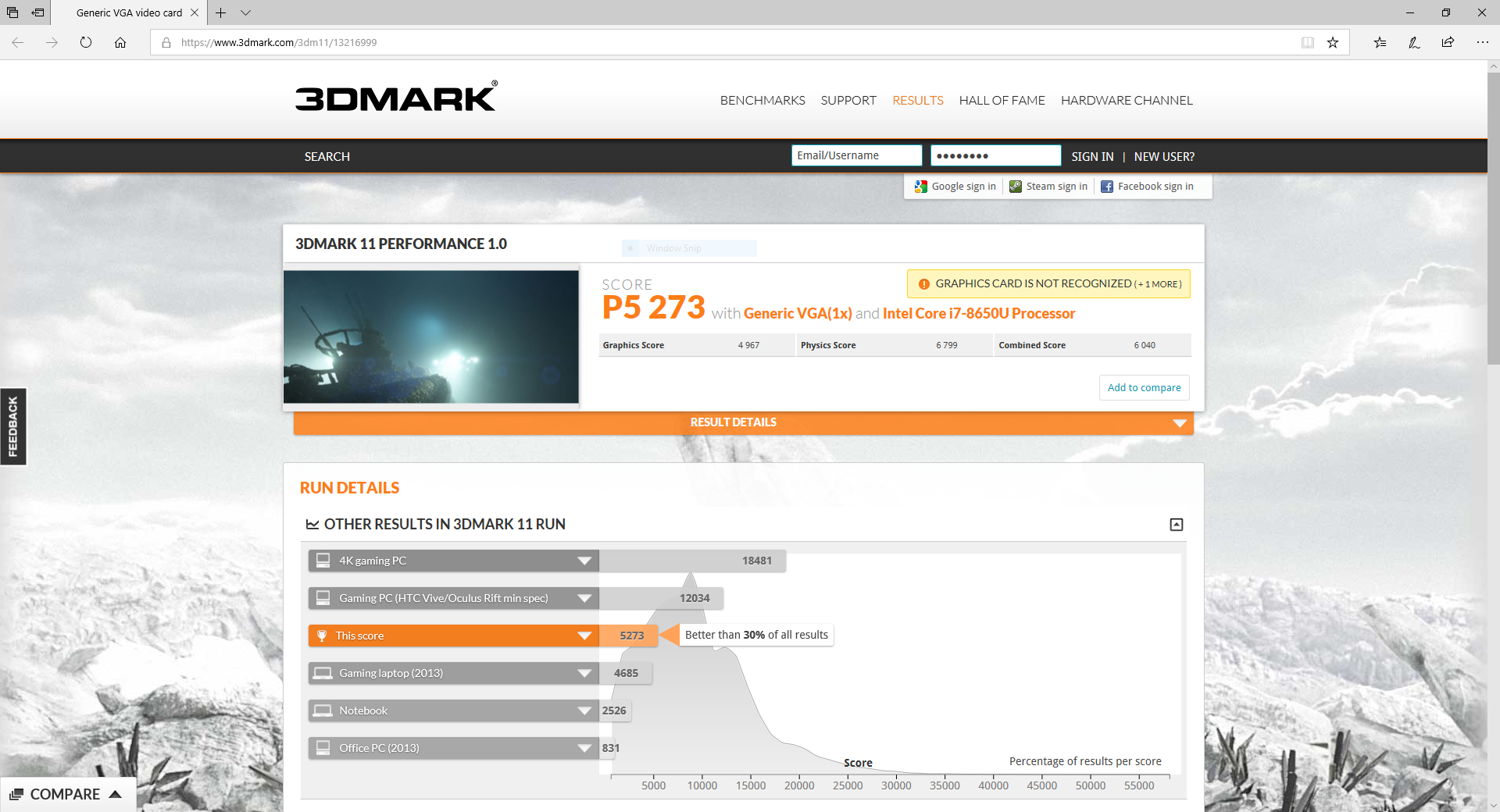Click the Add to compare button
The image size is (1500, 812).
click(x=1145, y=387)
